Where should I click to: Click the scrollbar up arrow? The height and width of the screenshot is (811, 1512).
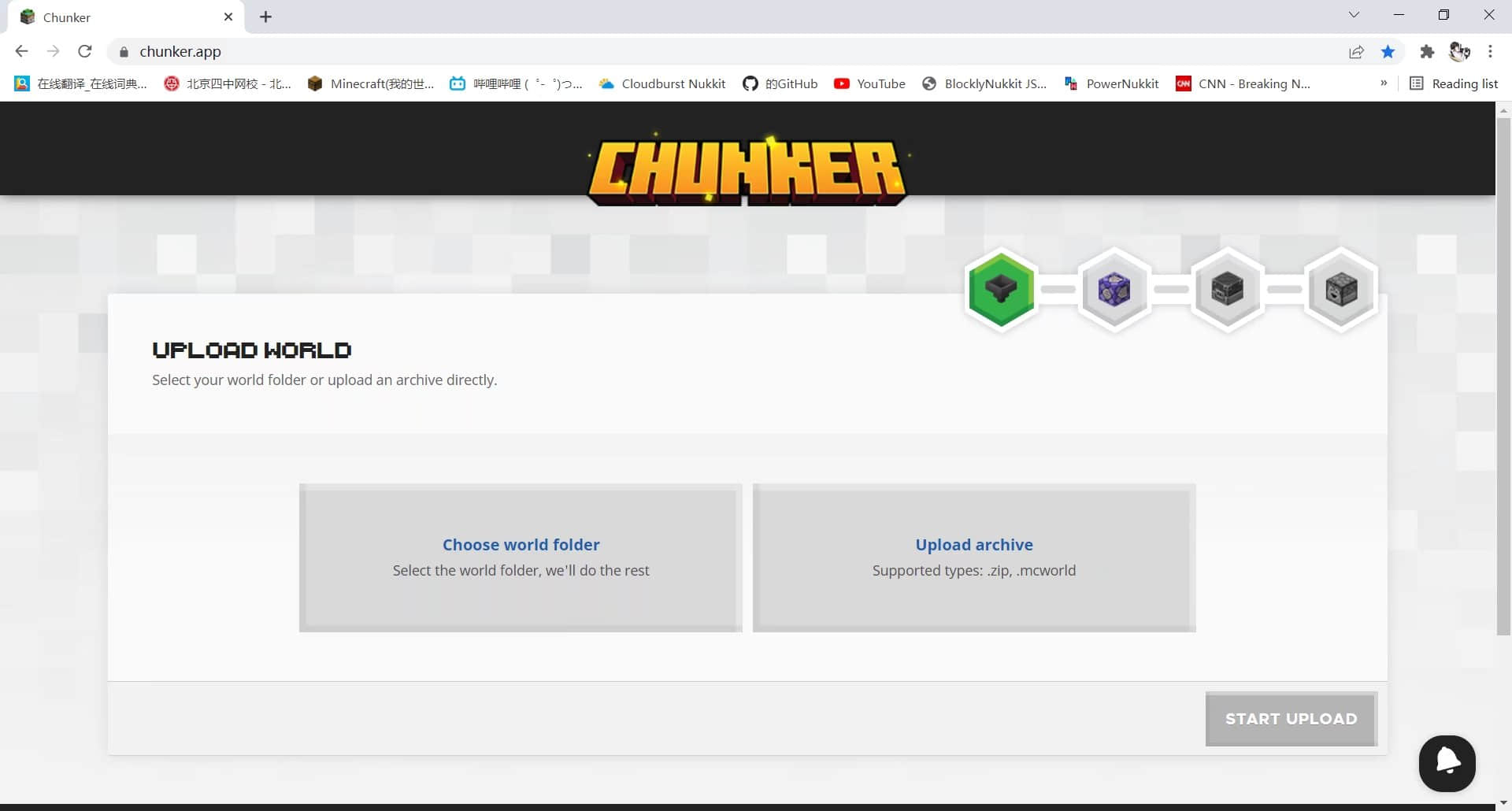click(1503, 110)
